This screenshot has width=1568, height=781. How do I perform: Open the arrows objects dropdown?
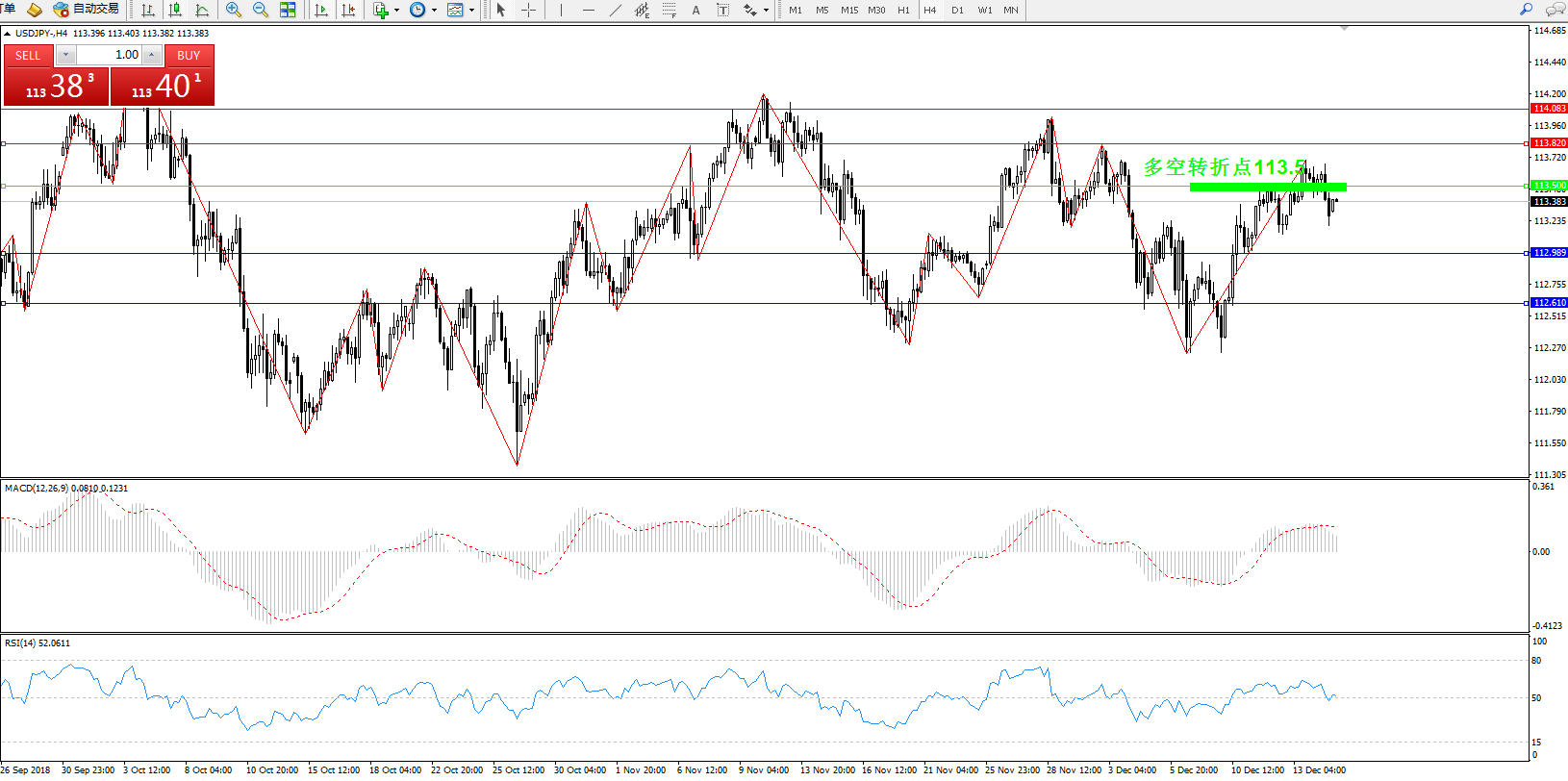pyautogui.click(x=766, y=11)
